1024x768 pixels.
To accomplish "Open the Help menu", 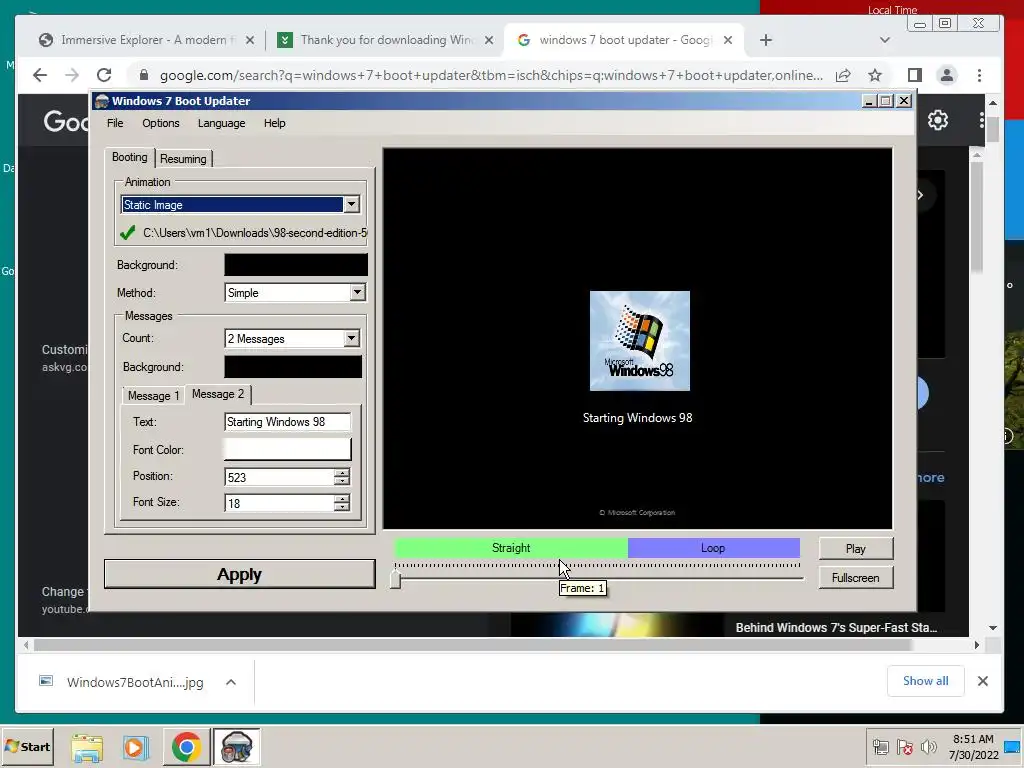I will pyautogui.click(x=274, y=123).
